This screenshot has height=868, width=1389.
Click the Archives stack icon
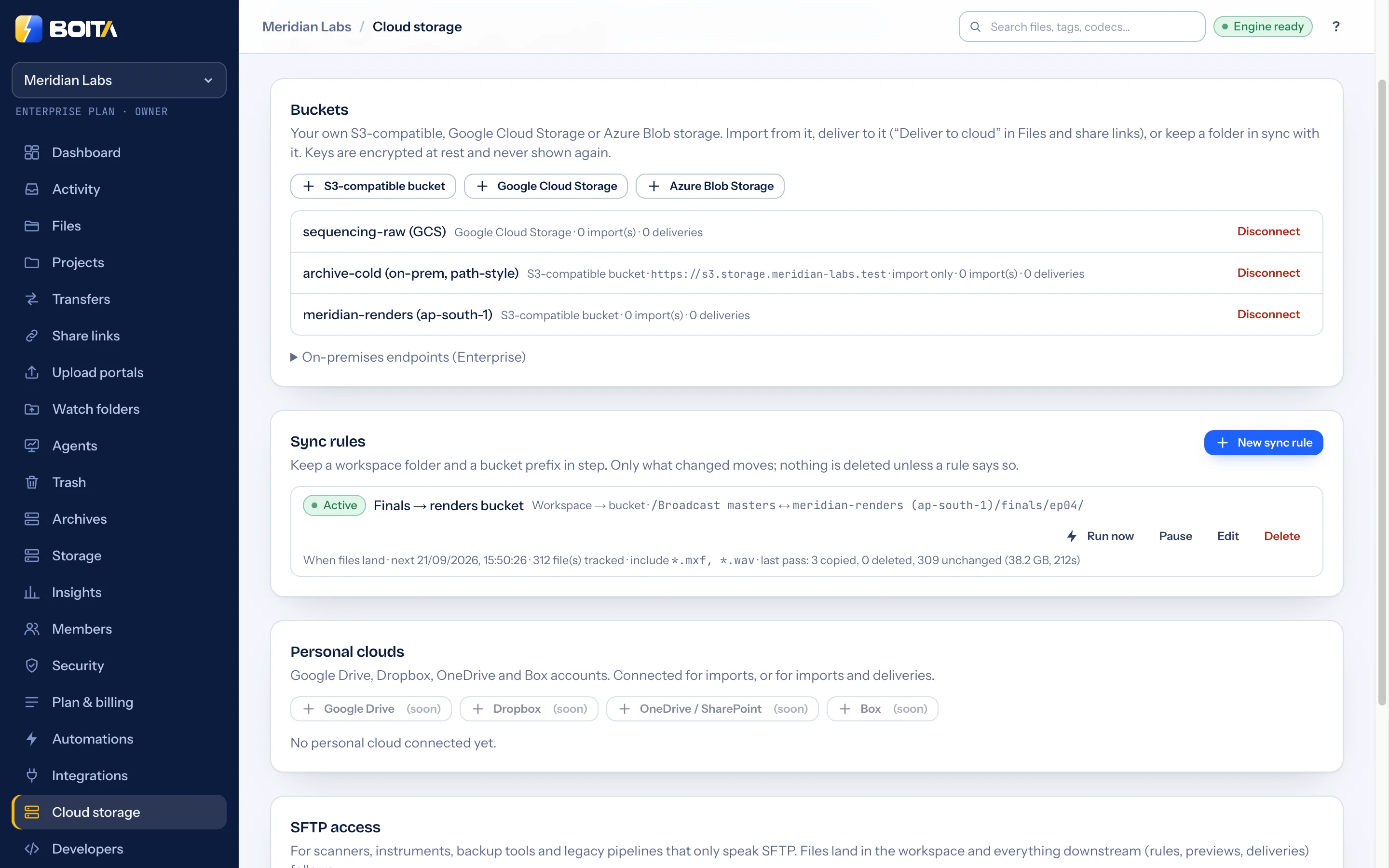(x=31, y=519)
